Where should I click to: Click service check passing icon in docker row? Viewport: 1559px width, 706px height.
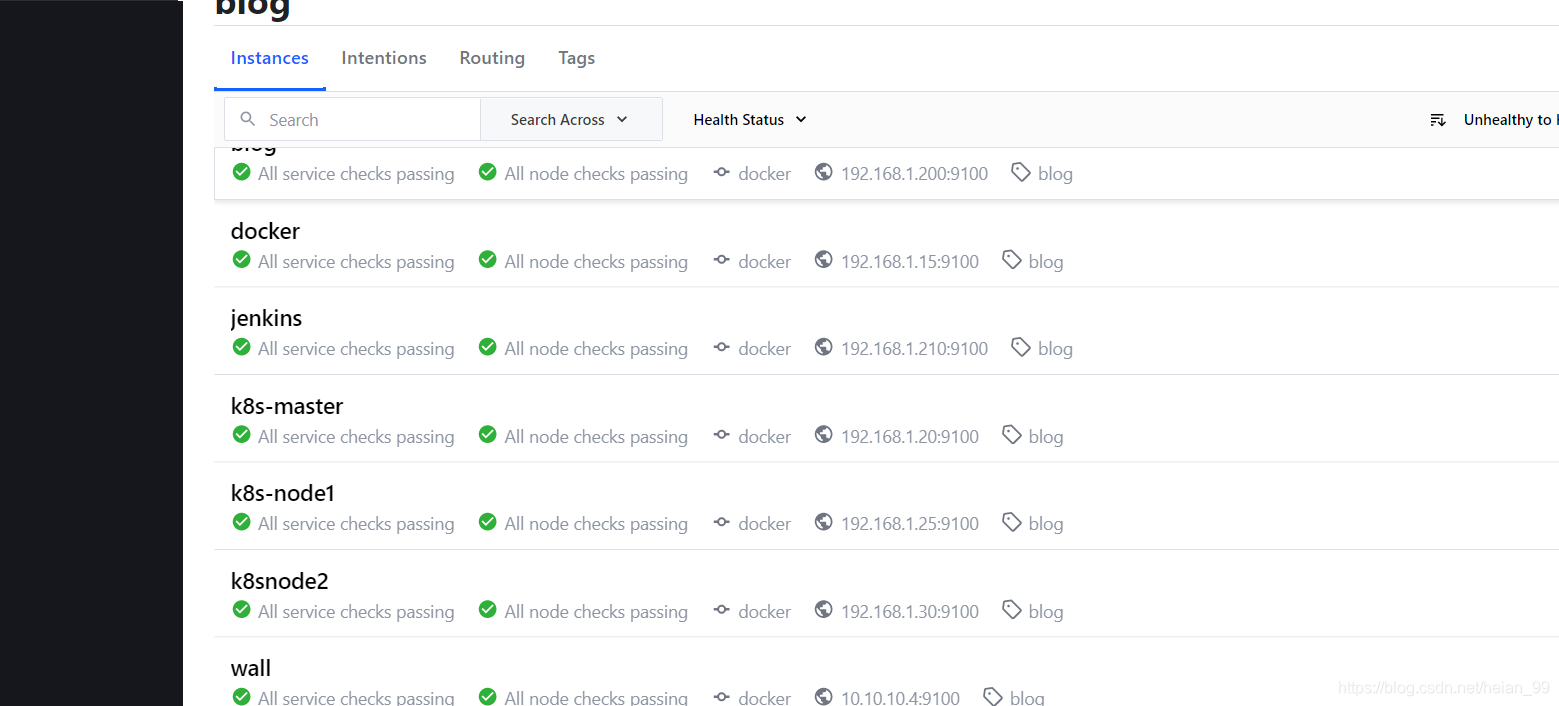pos(241,260)
